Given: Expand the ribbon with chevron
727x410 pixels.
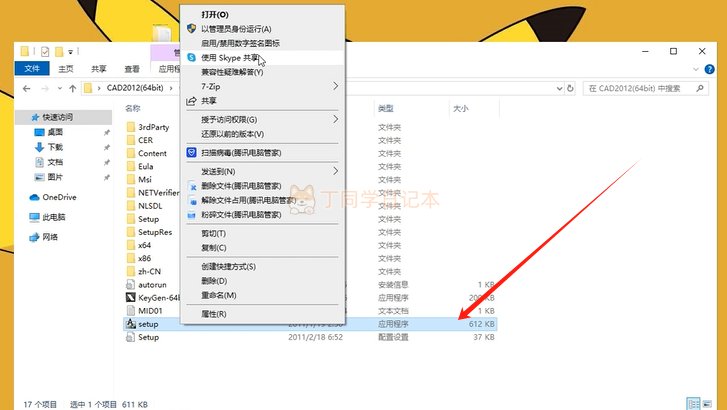Looking at the screenshot, I should tap(695, 69).
